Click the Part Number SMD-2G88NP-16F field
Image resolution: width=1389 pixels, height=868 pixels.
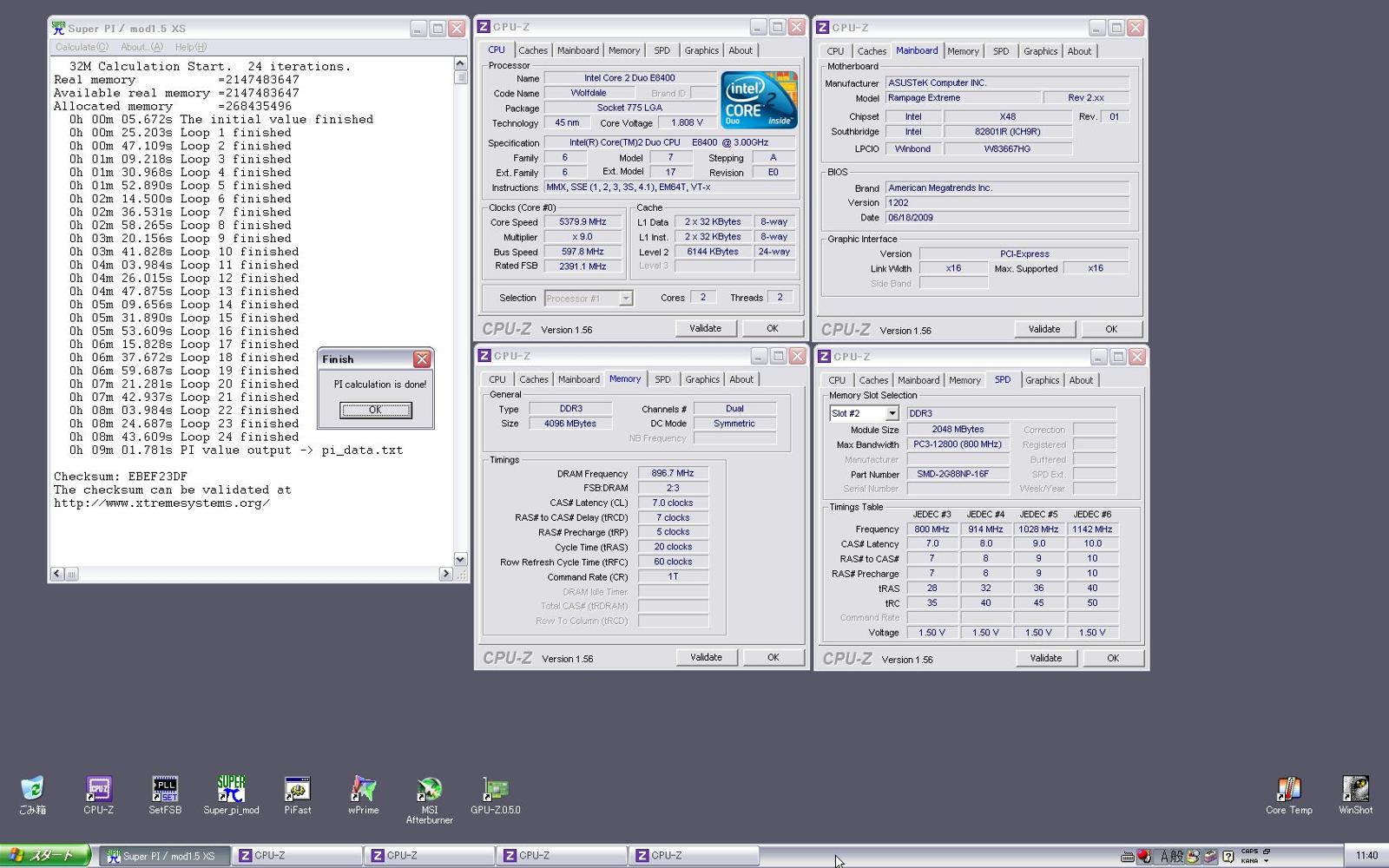tap(958, 474)
